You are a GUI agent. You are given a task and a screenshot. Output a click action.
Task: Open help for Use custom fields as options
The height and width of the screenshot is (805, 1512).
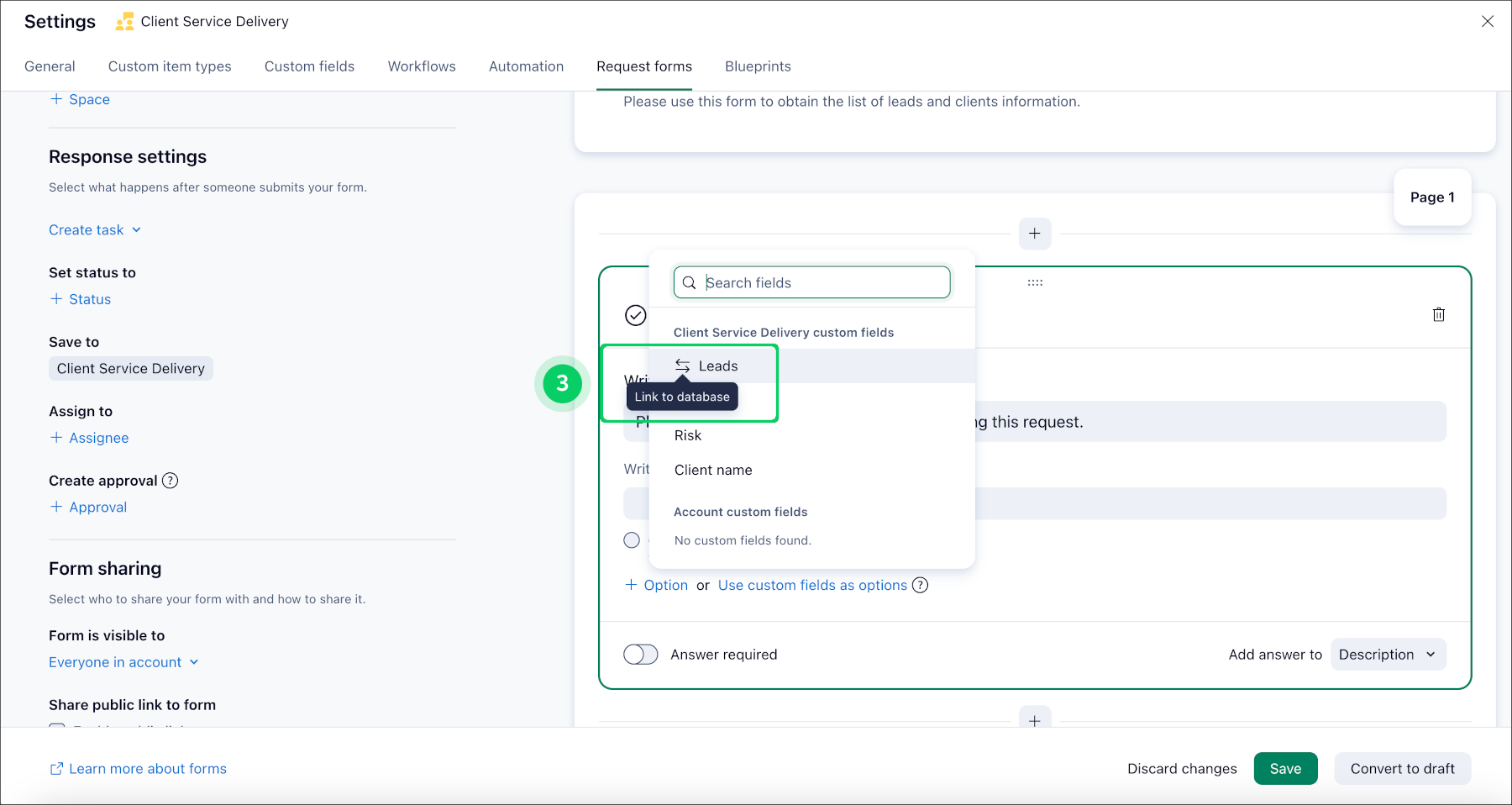point(921,585)
